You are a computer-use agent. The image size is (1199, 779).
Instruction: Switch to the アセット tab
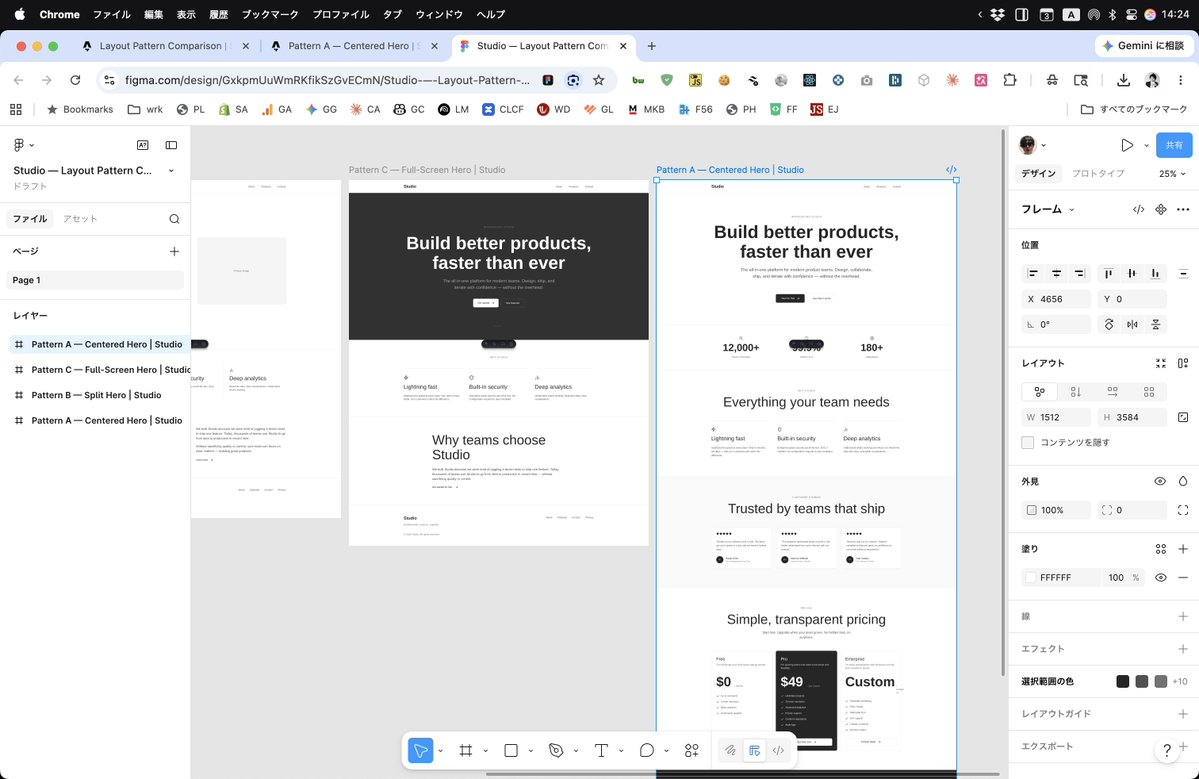point(80,219)
